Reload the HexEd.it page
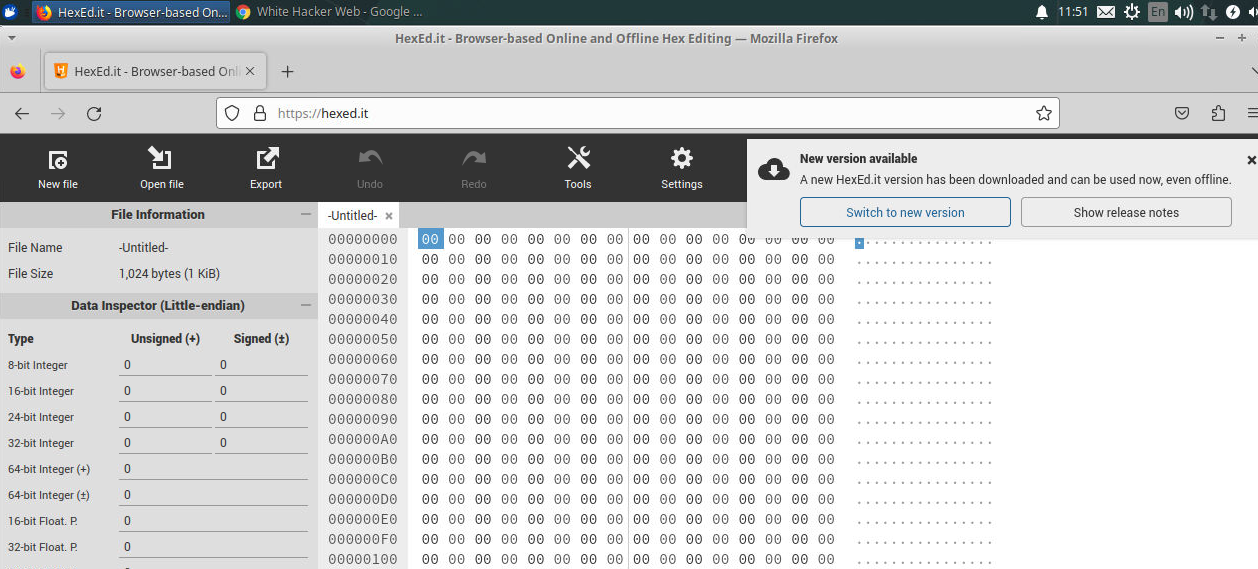1258x569 pixels. pos(94,113)
